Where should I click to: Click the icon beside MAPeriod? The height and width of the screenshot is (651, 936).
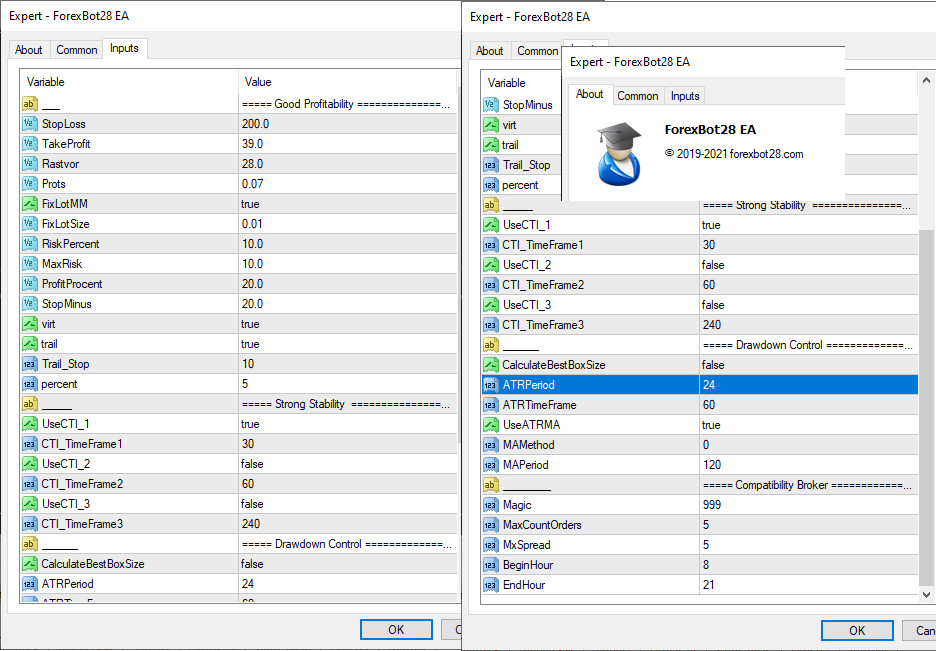[491, 465]
